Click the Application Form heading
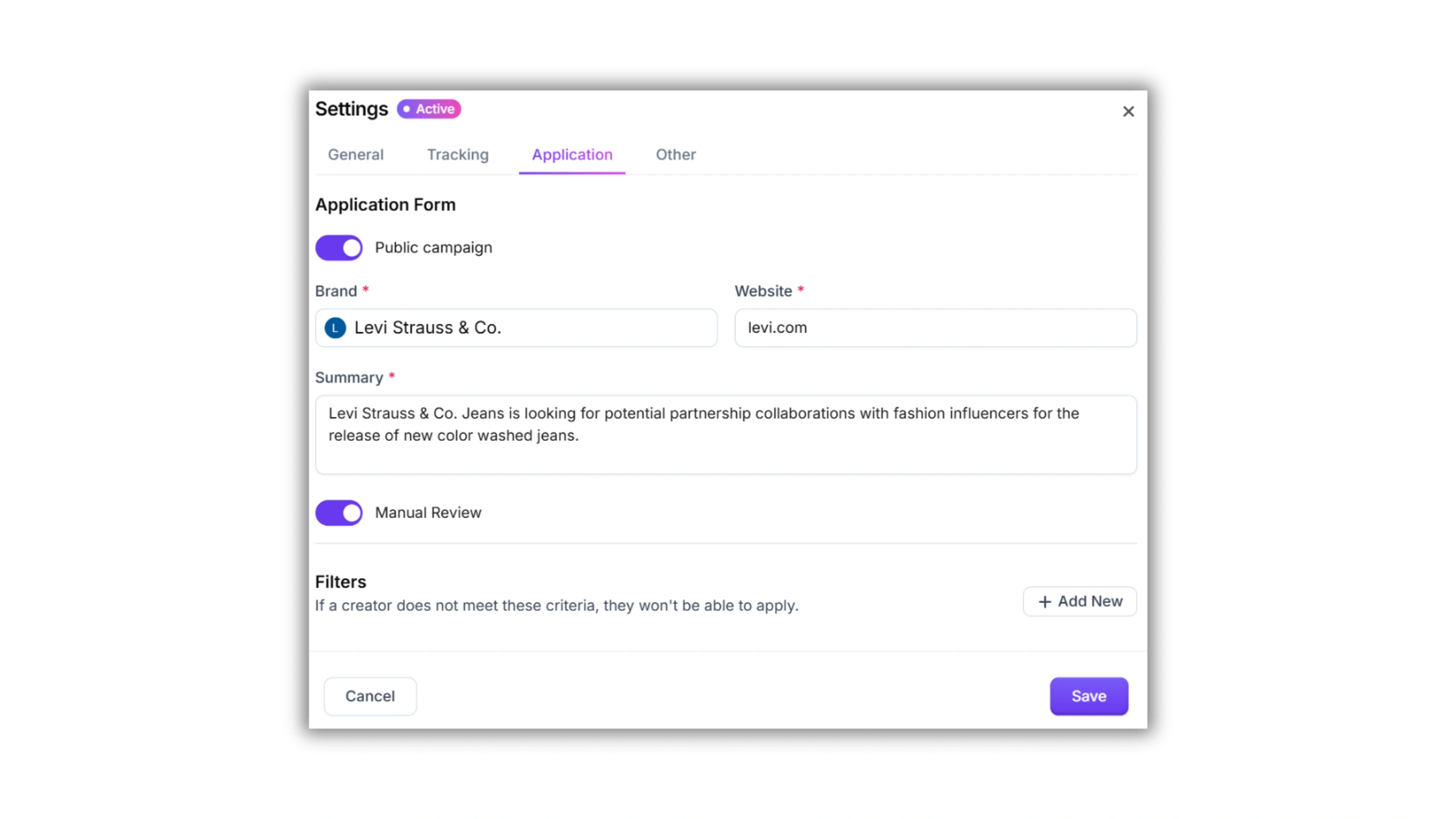Viewport: 1456px width, 819px height. [385, 205]
